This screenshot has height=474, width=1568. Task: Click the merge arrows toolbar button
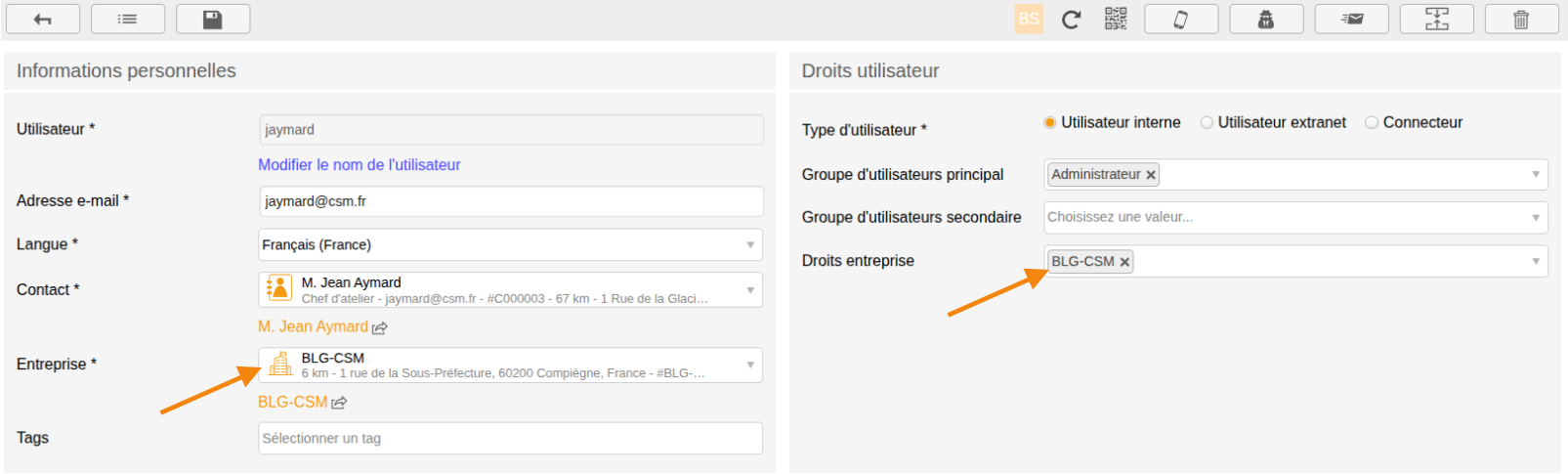click(1436, 19)
